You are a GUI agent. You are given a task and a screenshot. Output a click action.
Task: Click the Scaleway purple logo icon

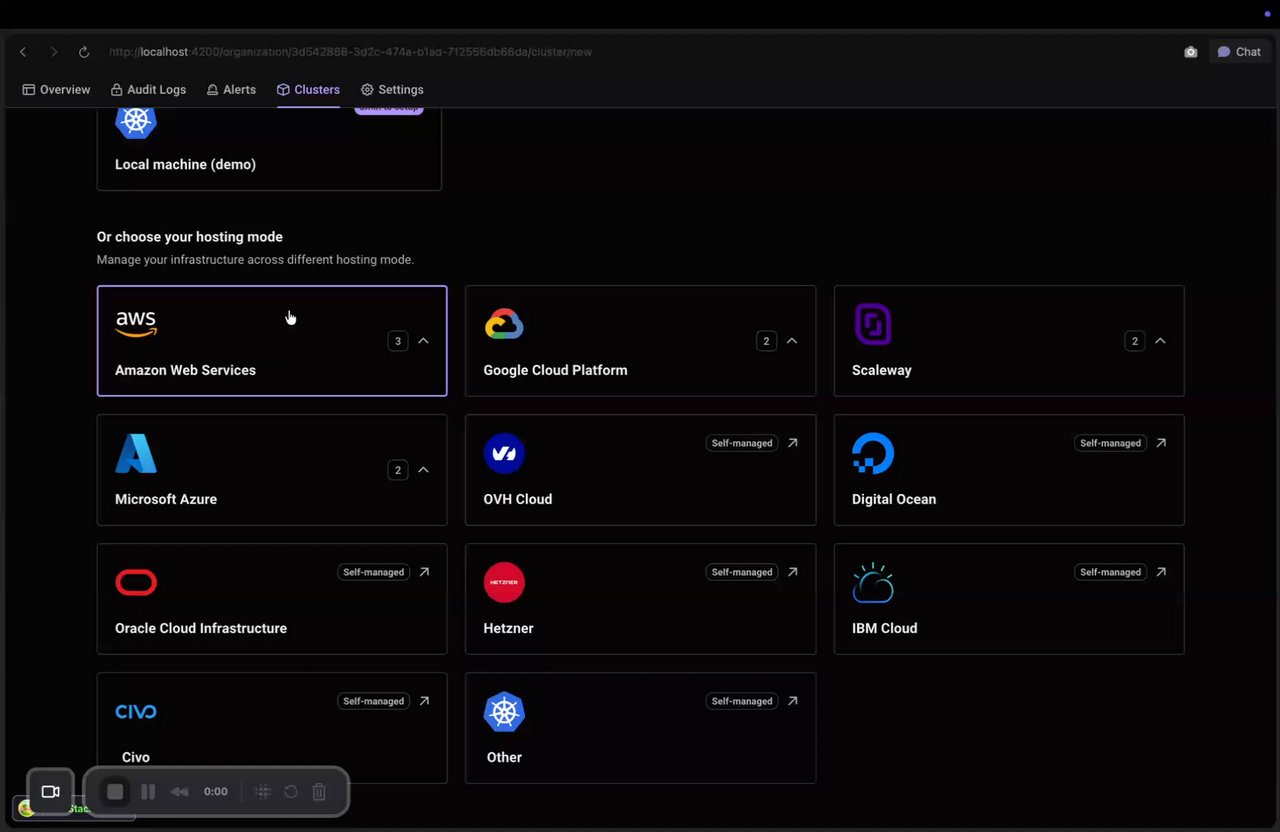[x=873, y=324]
